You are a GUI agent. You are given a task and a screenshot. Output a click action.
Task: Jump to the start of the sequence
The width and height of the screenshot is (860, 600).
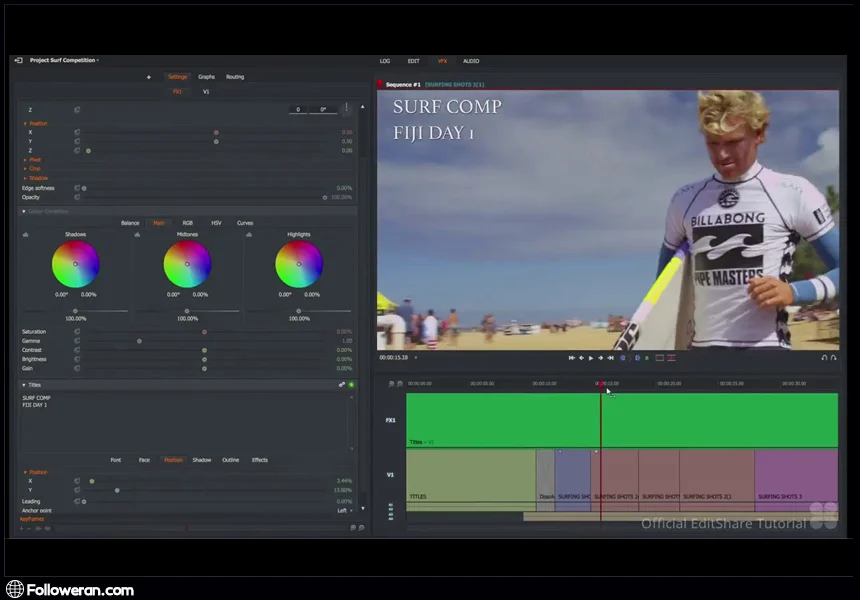572,358
